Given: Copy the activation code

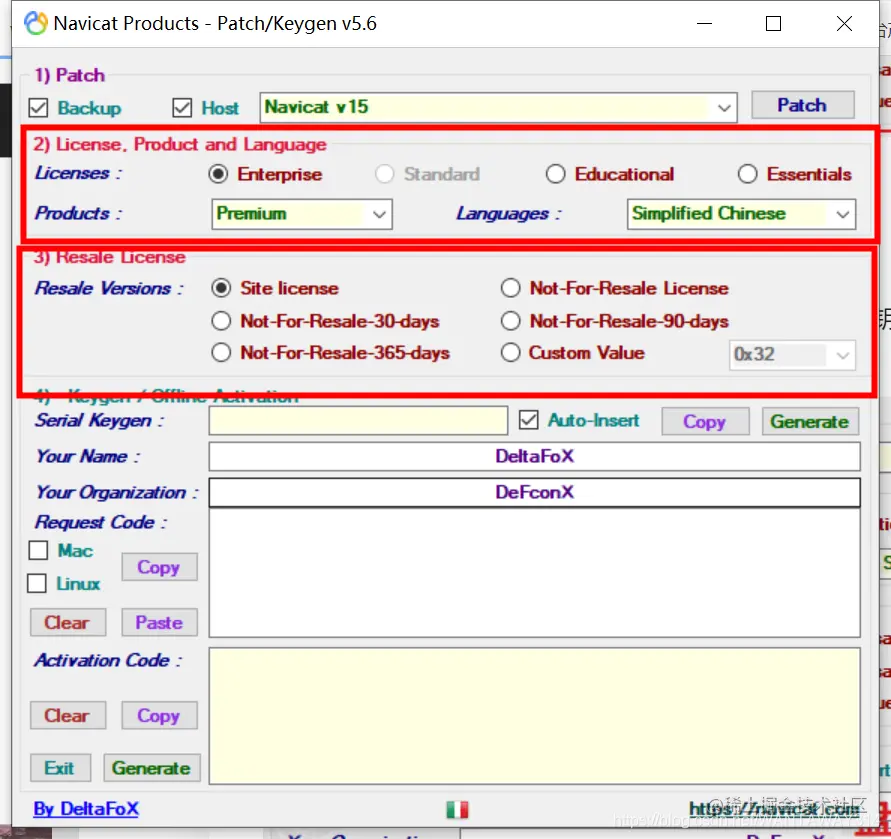Looking at the screenshot, I should 159,716.
